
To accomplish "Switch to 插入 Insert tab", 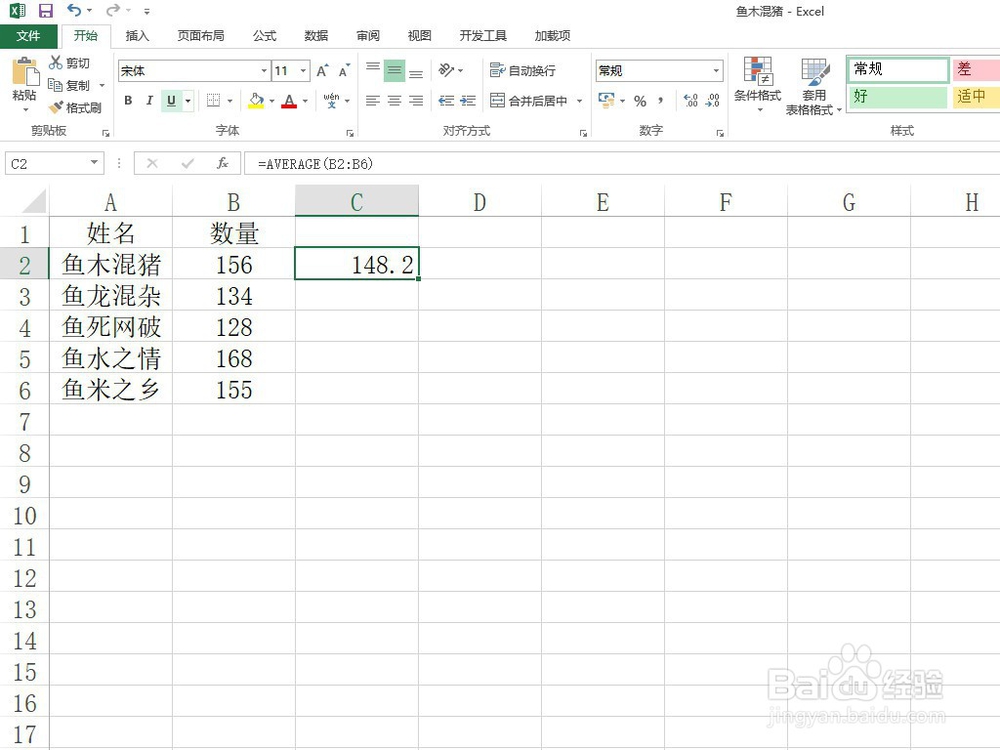I will (137, 36).
